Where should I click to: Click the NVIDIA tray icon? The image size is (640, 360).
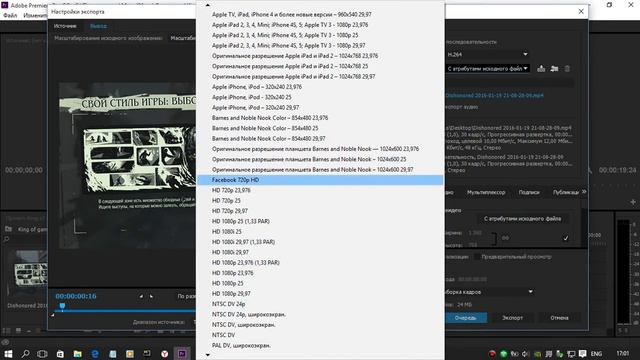click(538, 354)
